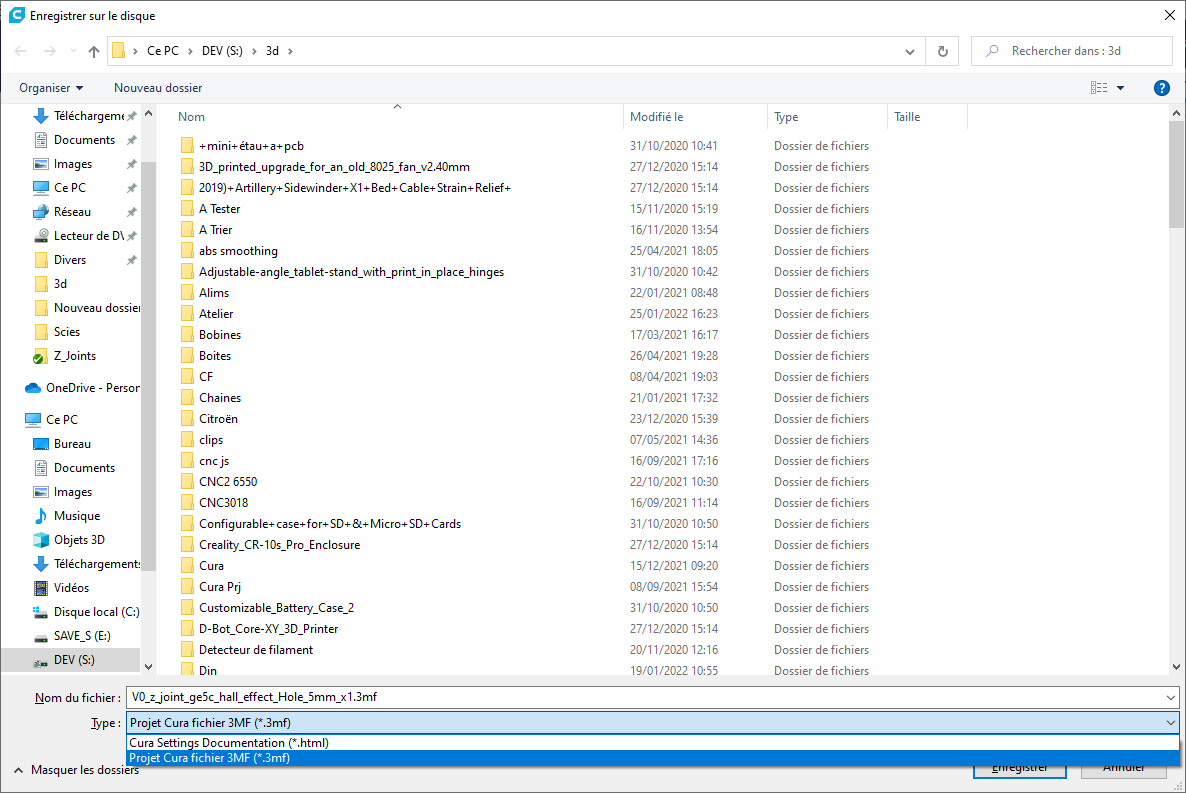Sort by the Modifié le column header

pos(657,117)
